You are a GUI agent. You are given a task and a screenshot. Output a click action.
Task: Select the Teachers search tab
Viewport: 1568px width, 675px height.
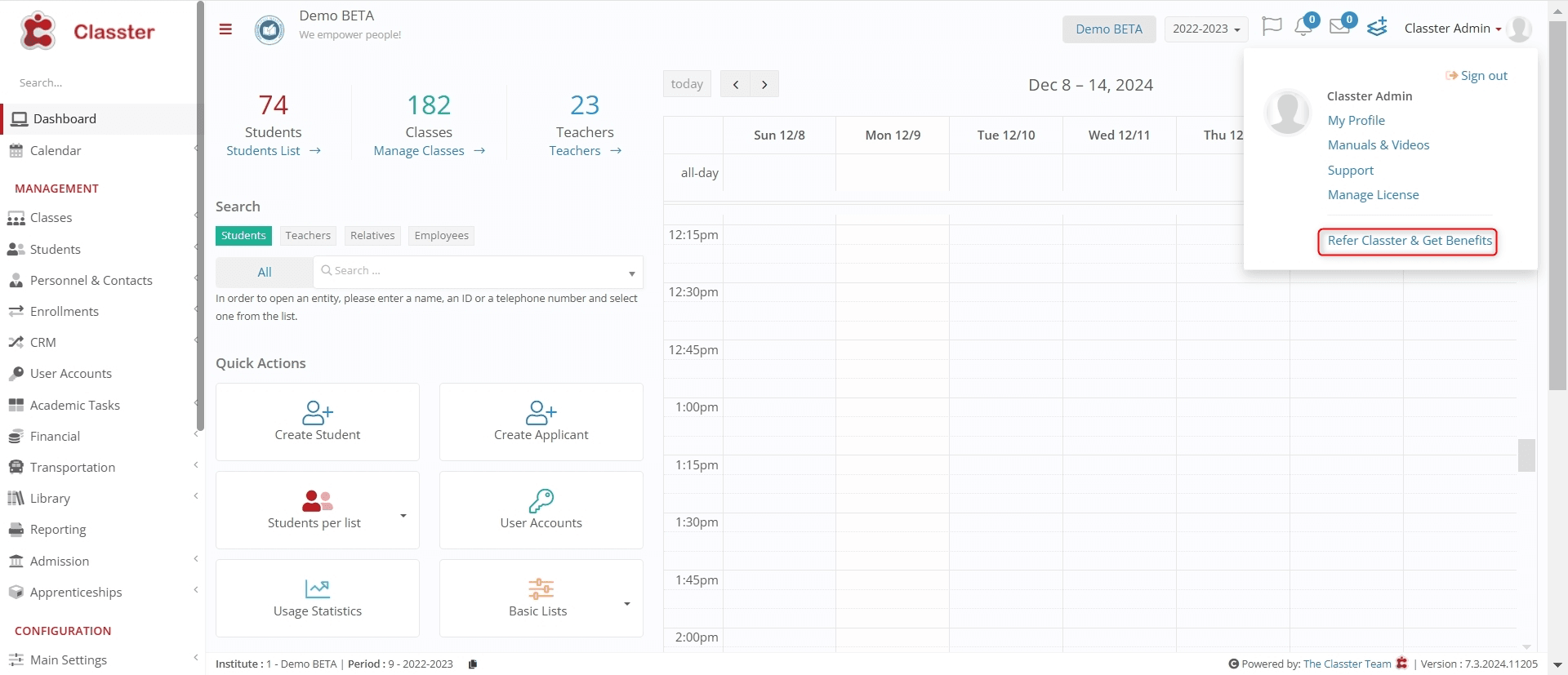click(x=308, y=236)
